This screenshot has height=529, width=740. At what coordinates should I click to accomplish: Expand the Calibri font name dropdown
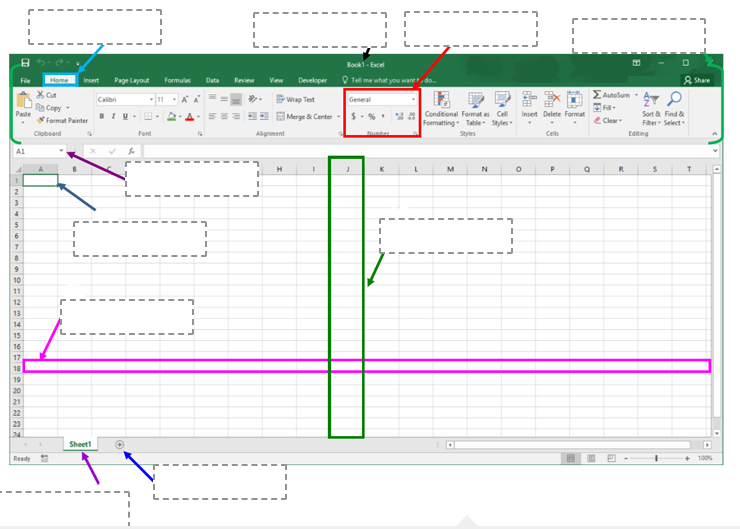coord(151,100)
